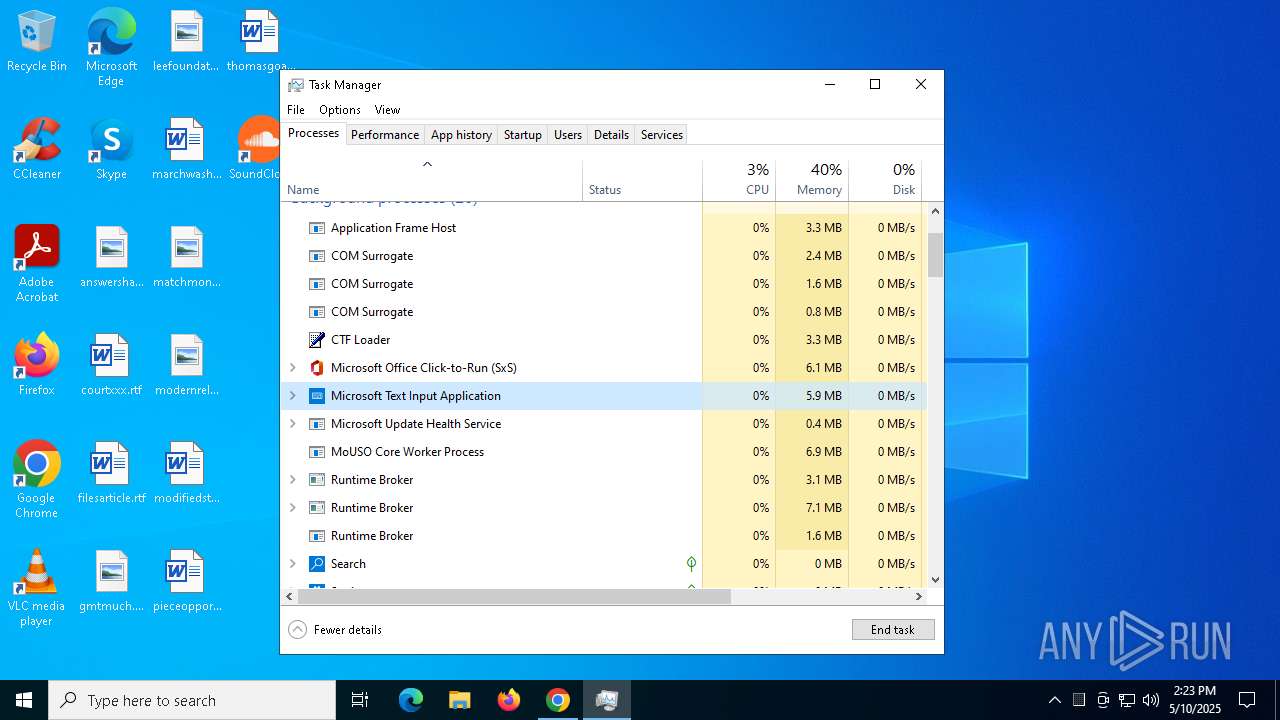Click the scroll down arrow of process list
Viewport: 1280px width, 720px height.
935,579
